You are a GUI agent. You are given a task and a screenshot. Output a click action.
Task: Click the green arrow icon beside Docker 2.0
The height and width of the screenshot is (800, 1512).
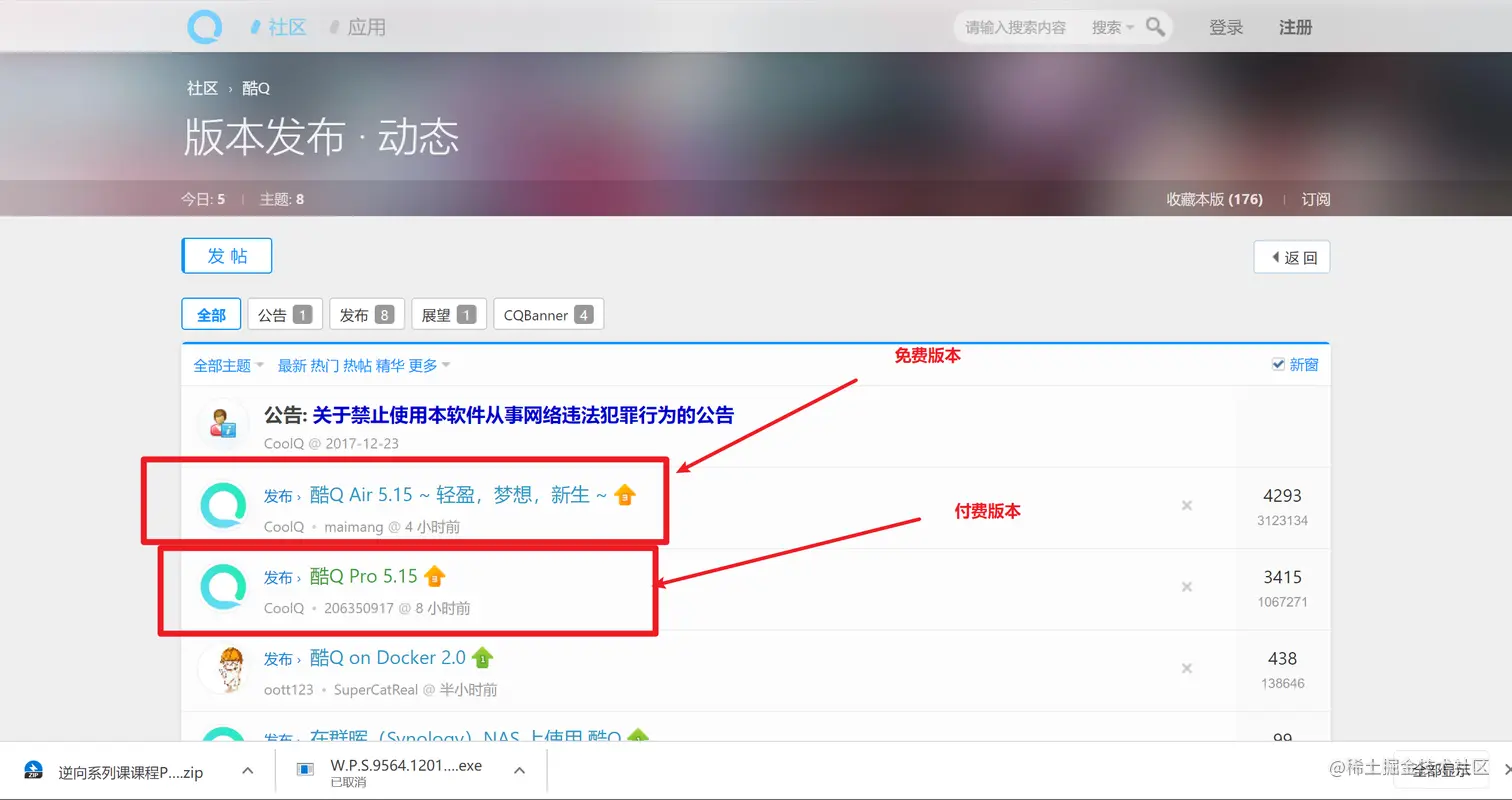pyautogui.click(x=482, y=658)
